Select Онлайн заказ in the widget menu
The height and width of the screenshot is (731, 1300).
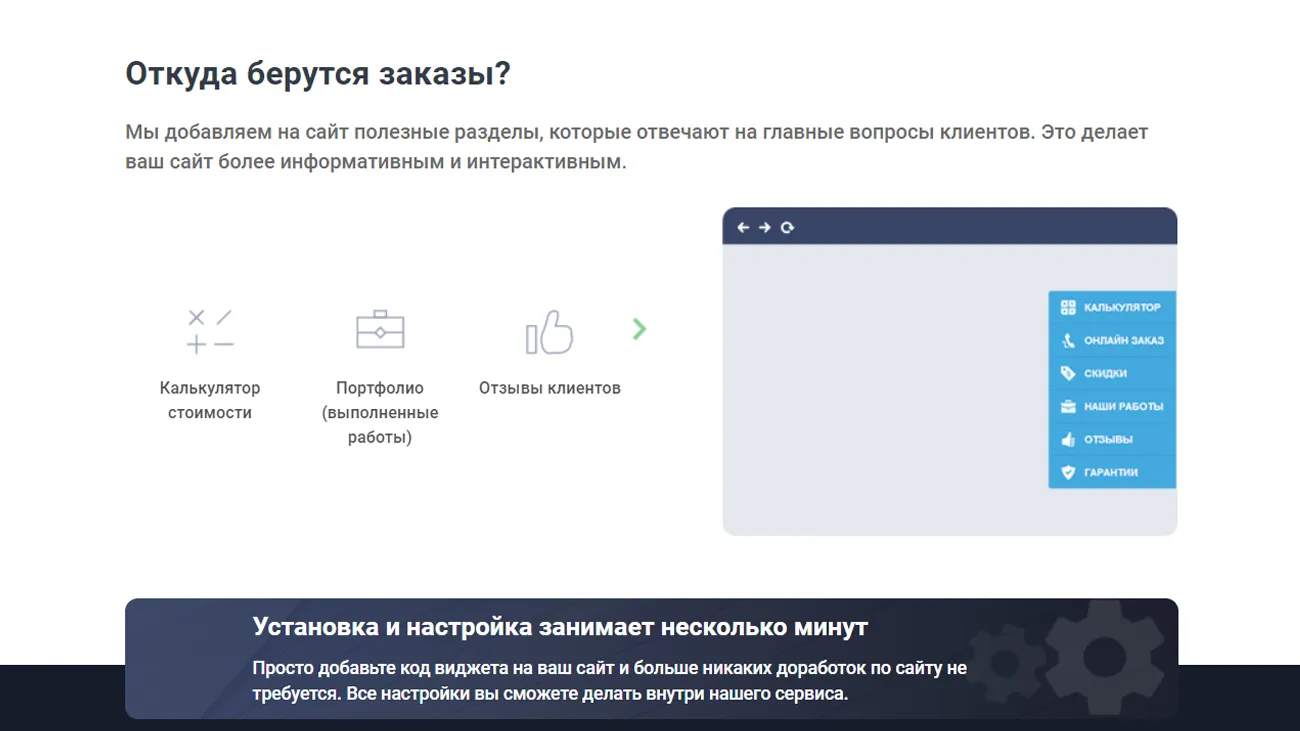click(1112, 340)
